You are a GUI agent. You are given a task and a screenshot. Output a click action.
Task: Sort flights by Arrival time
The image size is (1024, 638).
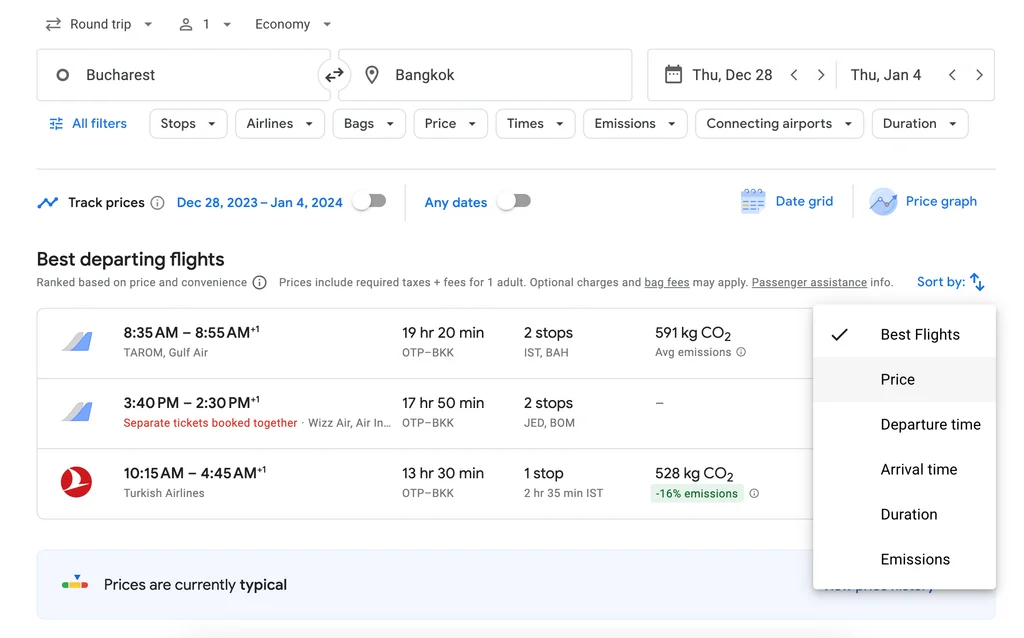coord(904,470)
